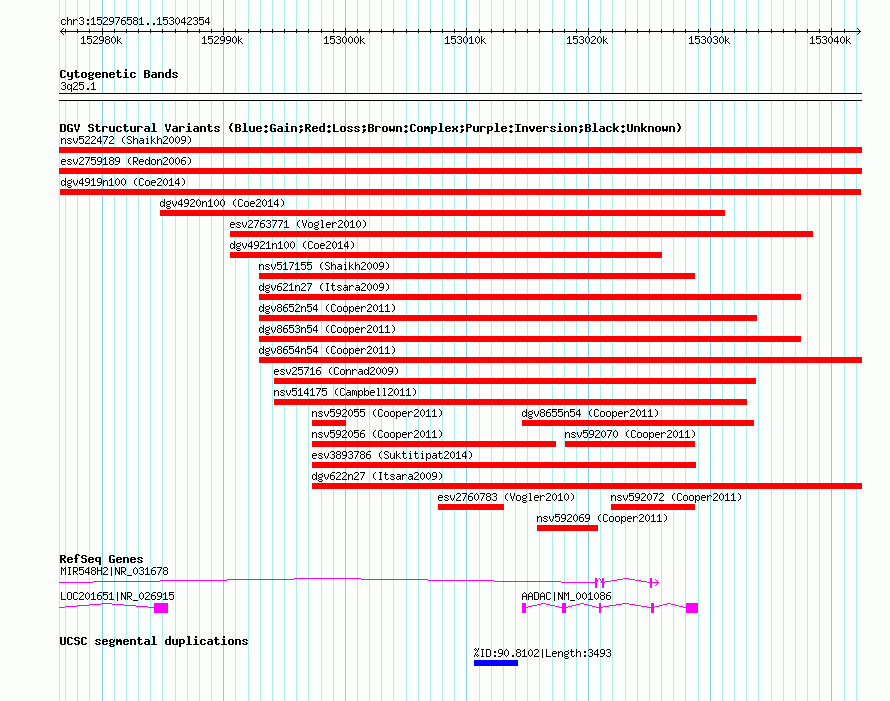890x701 pixels.
Task: Click the LOC201651|NR_026915 gene label
Action: [117, 597]
